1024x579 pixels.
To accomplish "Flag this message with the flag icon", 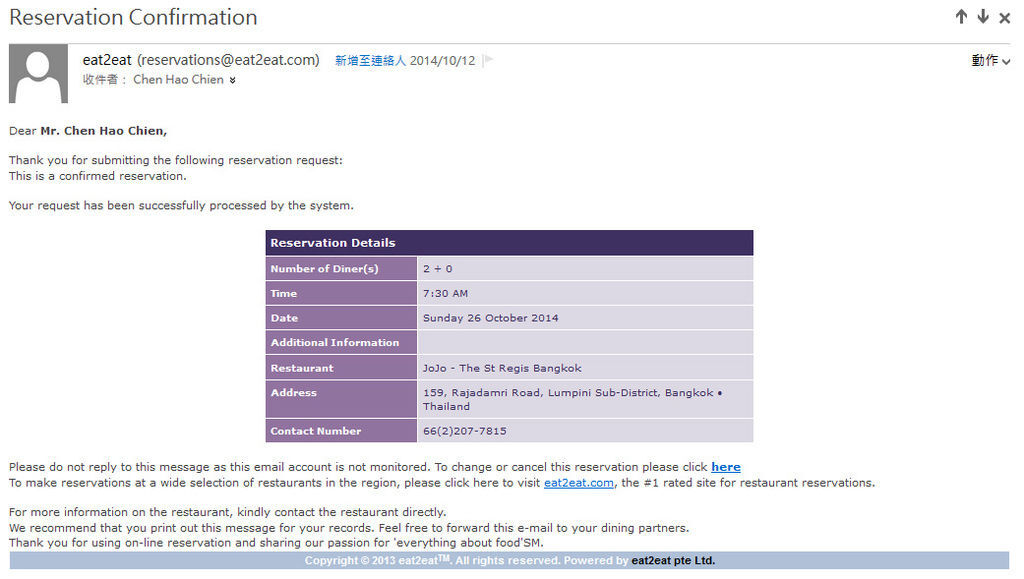I will click(x=488, y=60).
